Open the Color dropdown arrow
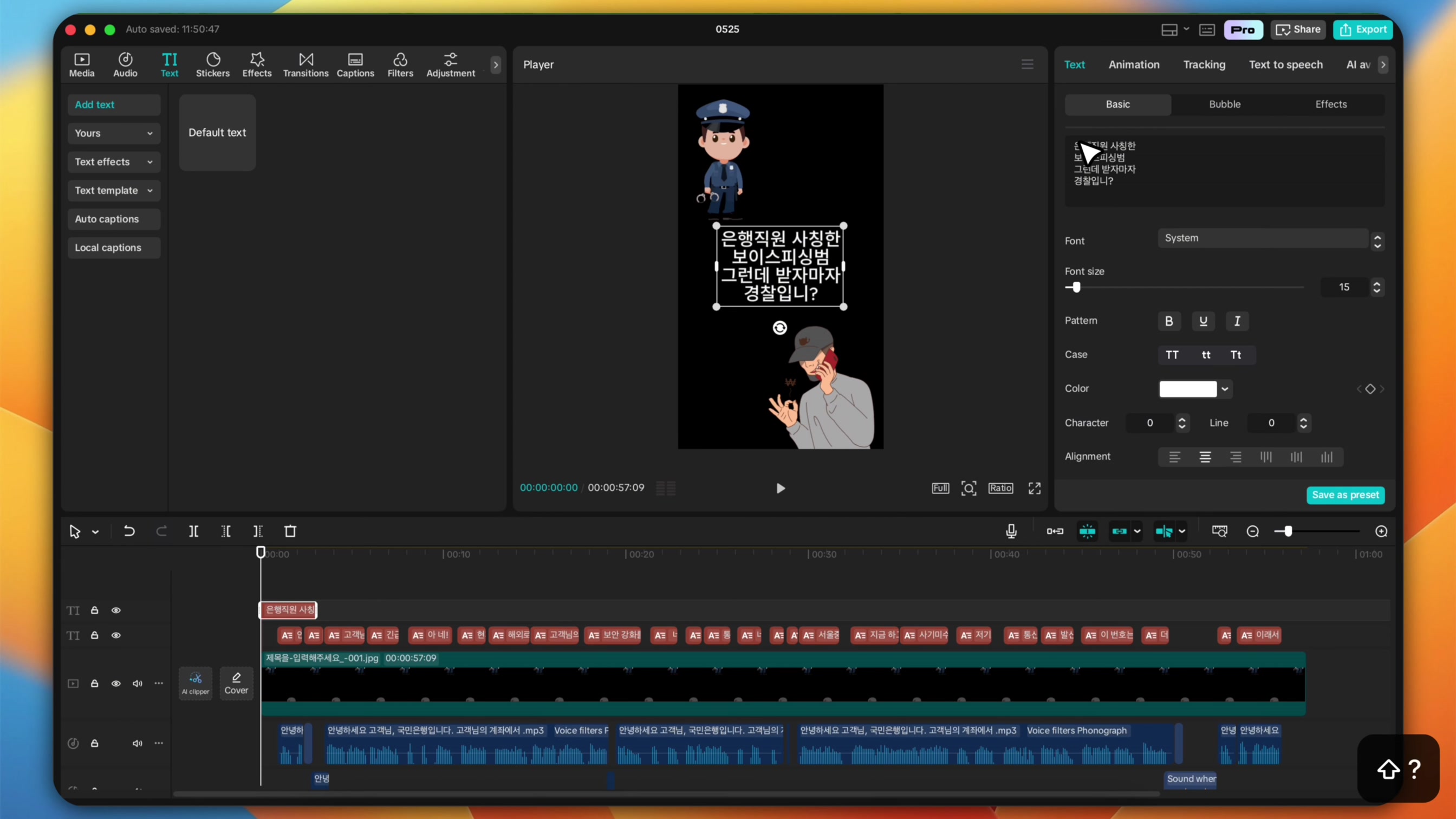 click(x=1225, y=389)
